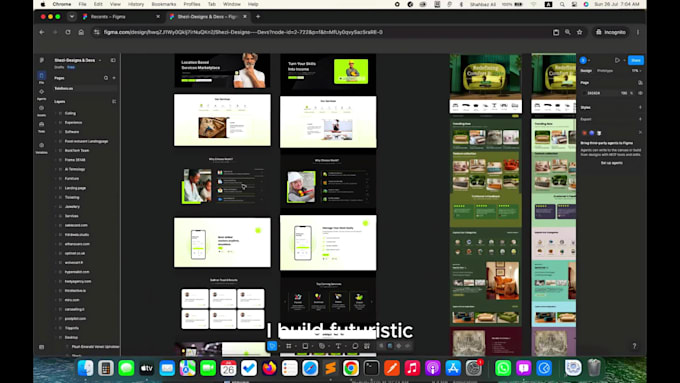Select the Landing page layer
The width and height of the screenshot is (680, 383).
[75, 188]
